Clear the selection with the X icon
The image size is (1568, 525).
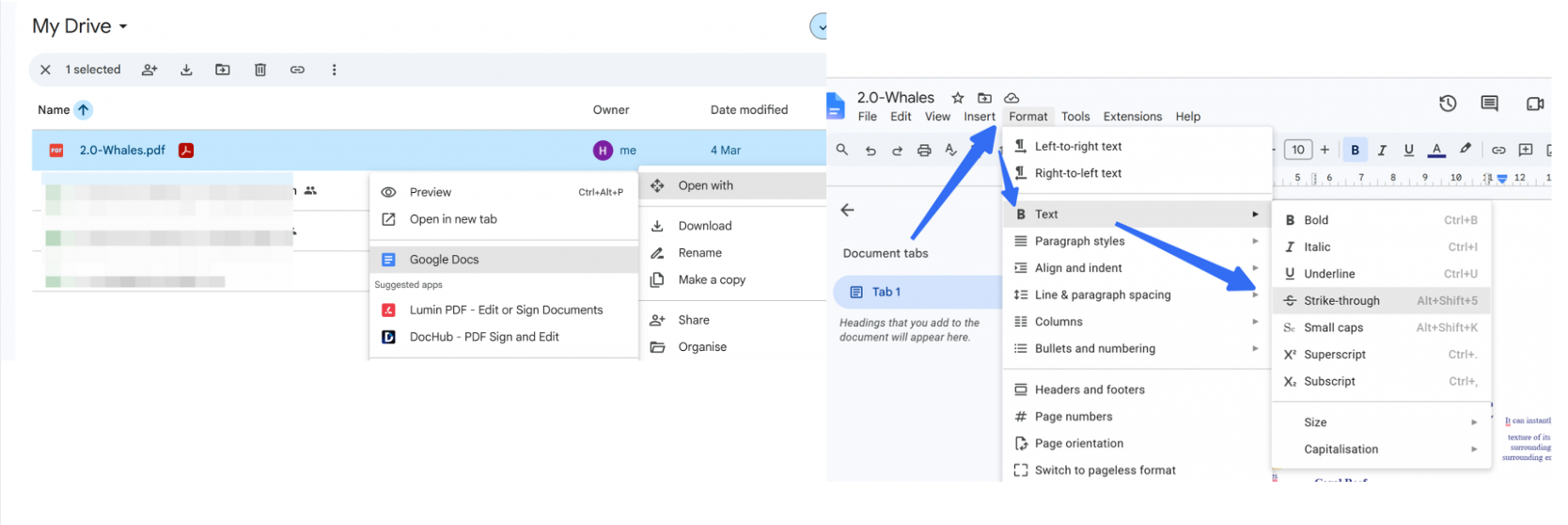coord(45,70)
